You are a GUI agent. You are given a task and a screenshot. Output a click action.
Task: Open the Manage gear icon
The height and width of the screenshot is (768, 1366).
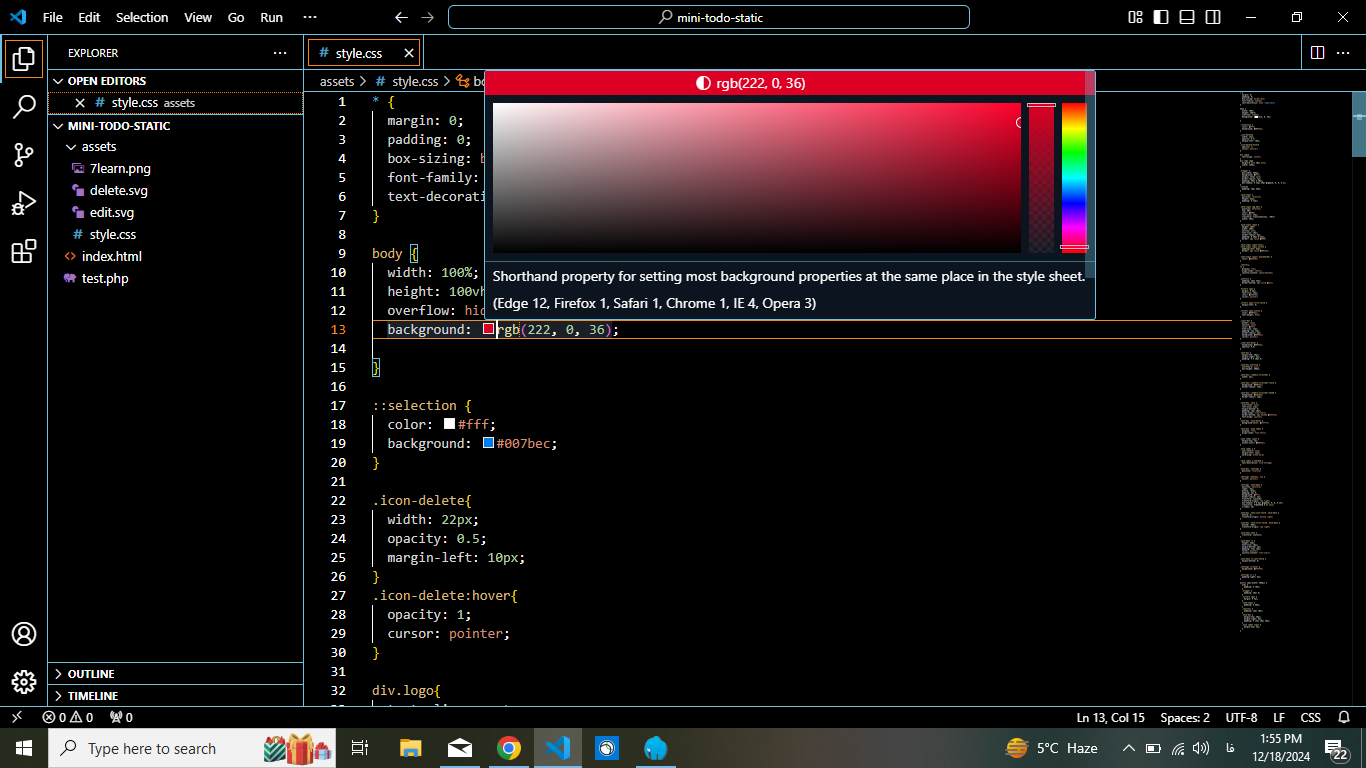tap(24, 682)
